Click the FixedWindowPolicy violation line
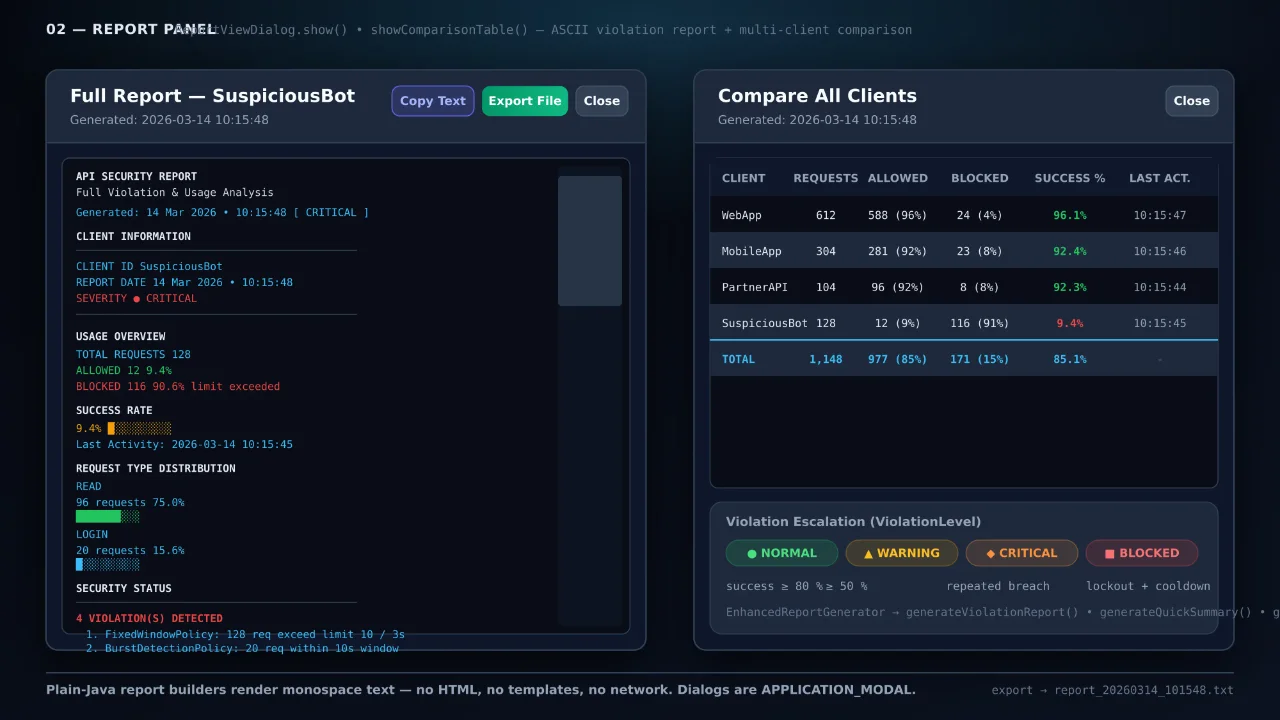 tap(245, 634)
